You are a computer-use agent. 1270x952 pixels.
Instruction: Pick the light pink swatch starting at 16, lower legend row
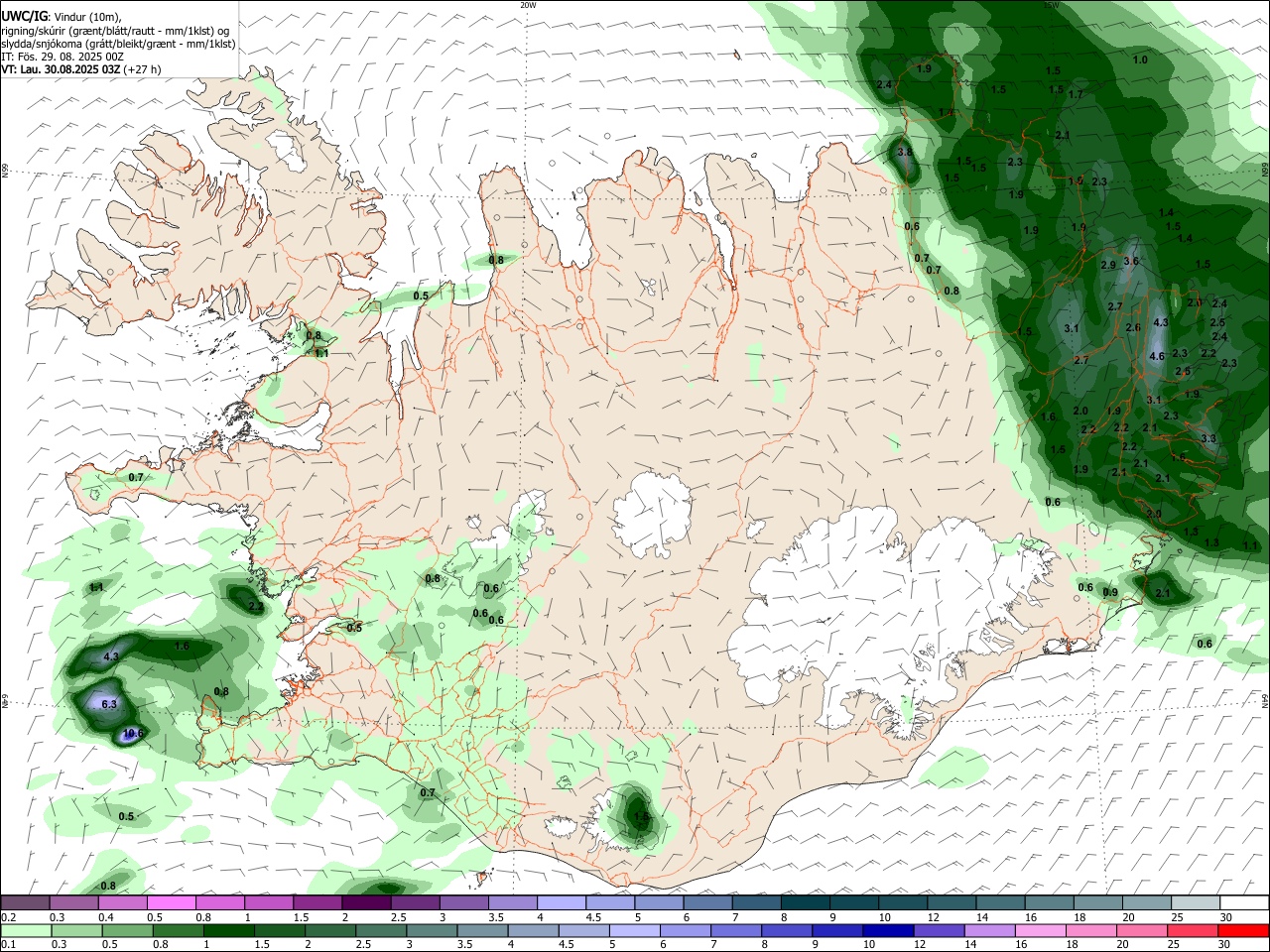(x=1039, y=931)
